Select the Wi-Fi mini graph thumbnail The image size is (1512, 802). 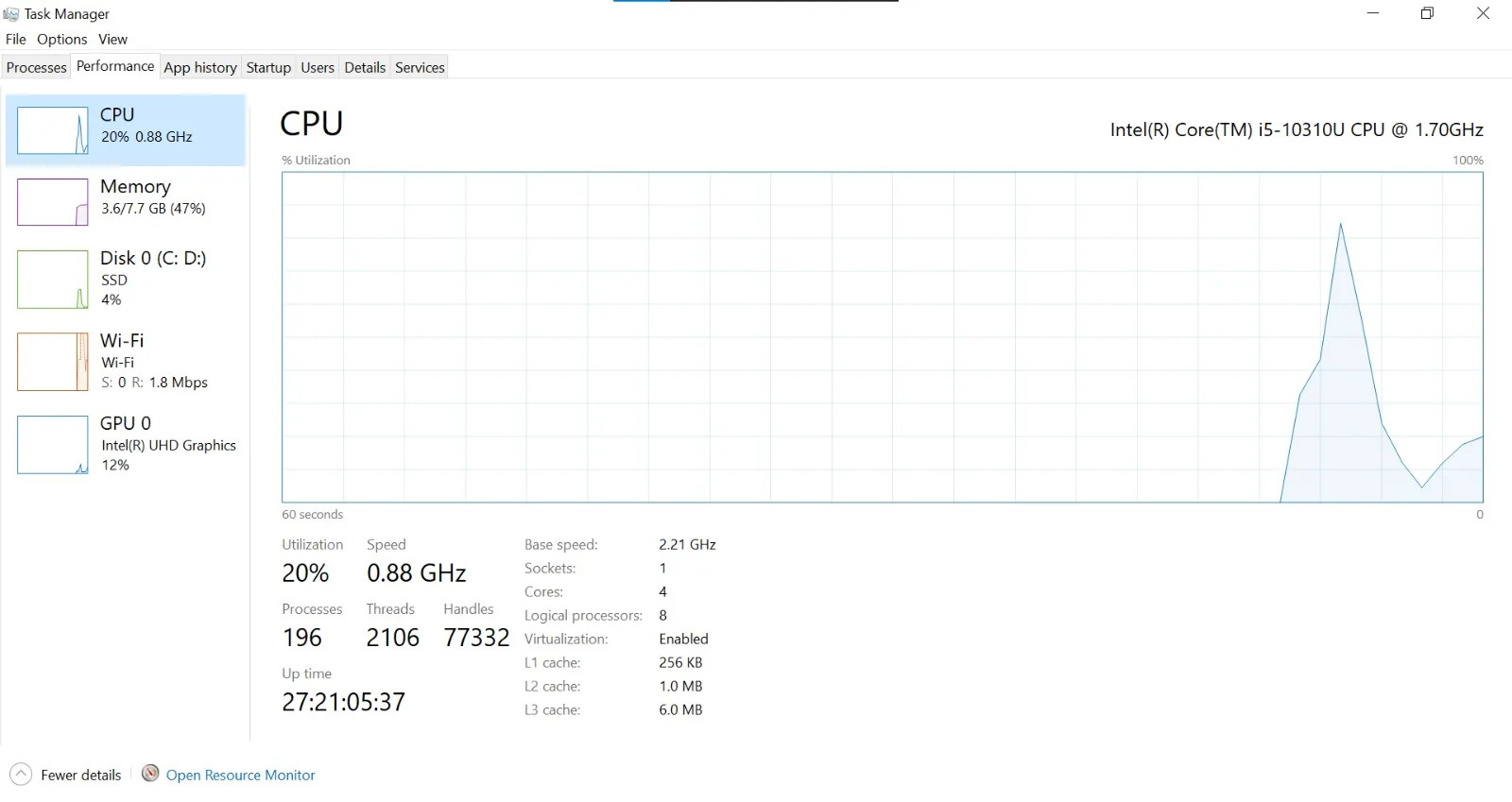click(53, 362)
